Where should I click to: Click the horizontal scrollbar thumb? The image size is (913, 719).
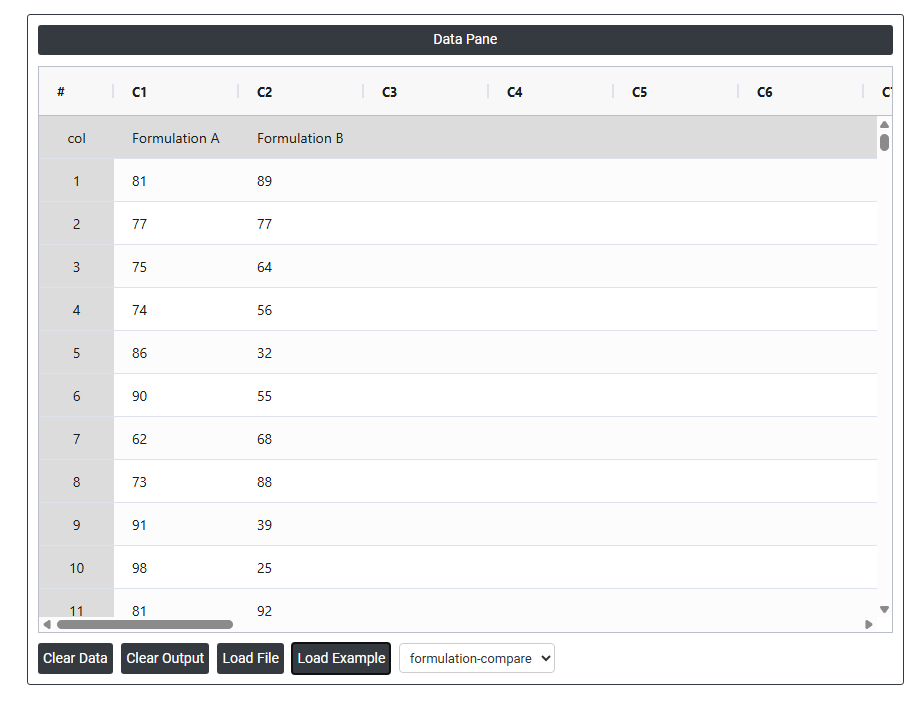(x=144, y=624)
